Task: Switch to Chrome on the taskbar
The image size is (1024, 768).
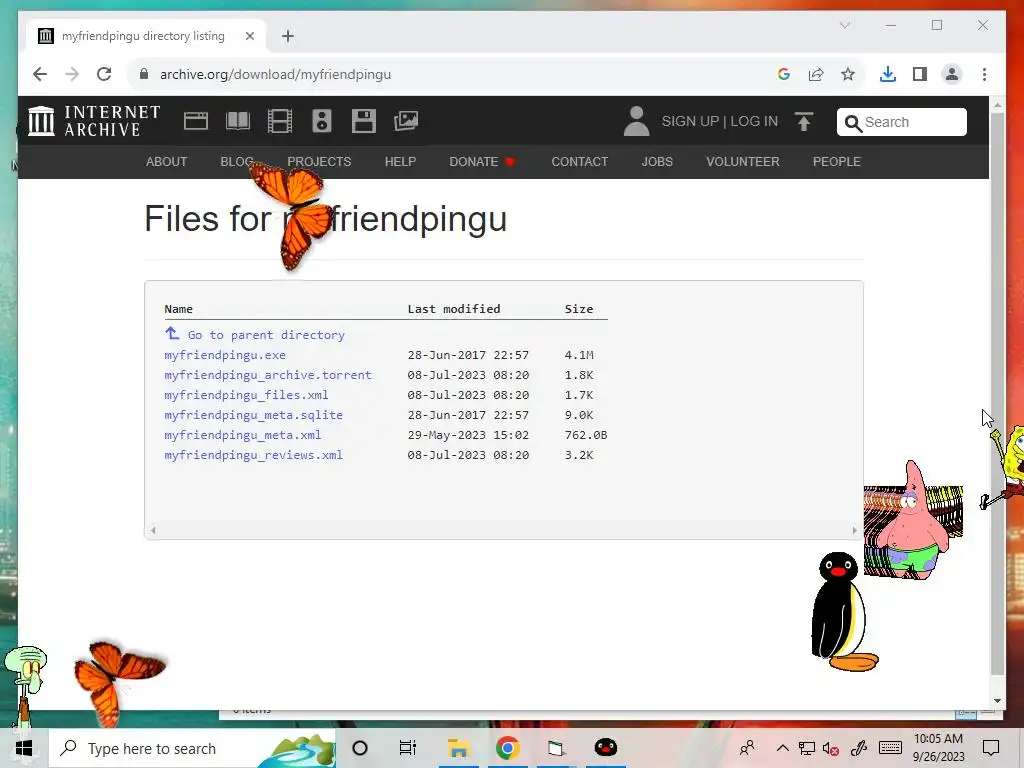Action: tap(507, 748)
